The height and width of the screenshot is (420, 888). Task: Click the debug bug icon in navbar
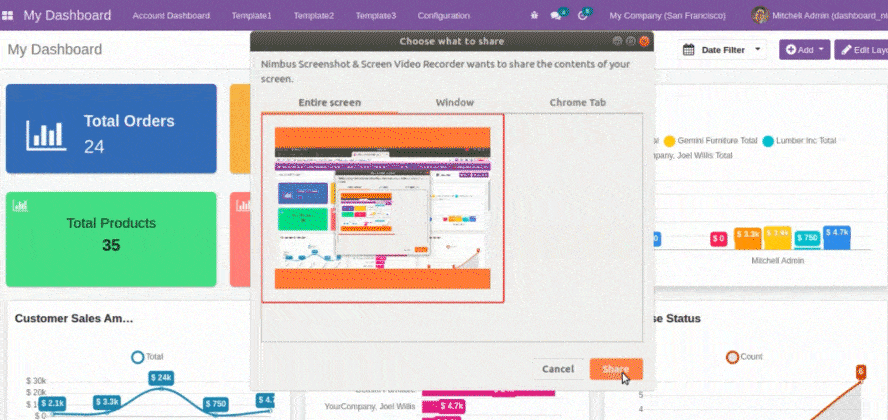tap(534, 16)
